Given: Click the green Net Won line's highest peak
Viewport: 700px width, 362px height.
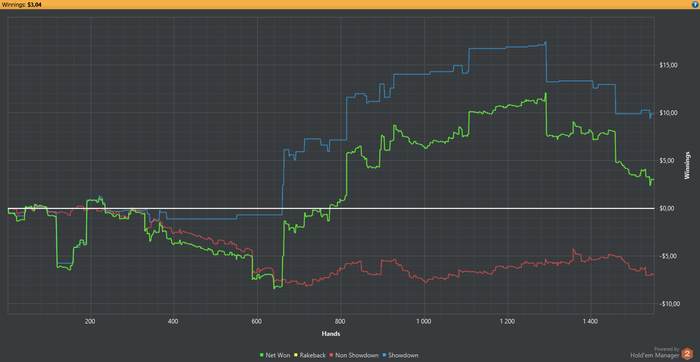Looking at the screenshot, I should (546, 93).
